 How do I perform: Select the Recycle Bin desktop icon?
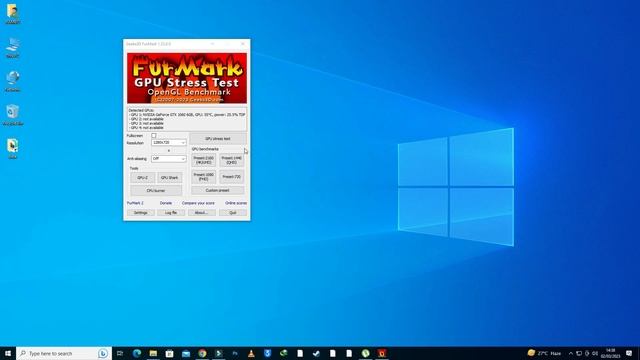(x=13, y=115)
